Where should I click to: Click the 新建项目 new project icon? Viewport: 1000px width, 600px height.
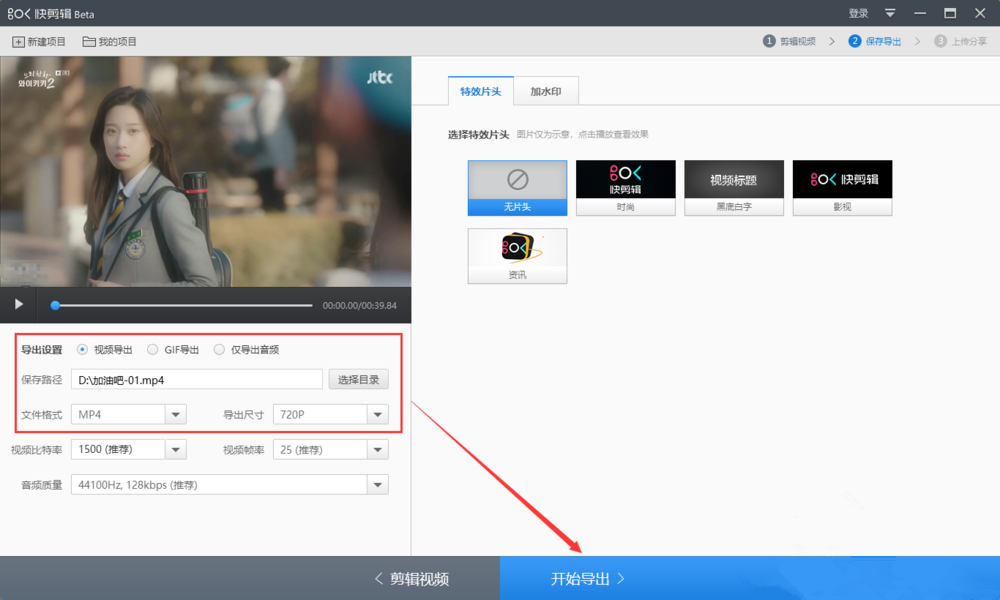pos(18,41)
